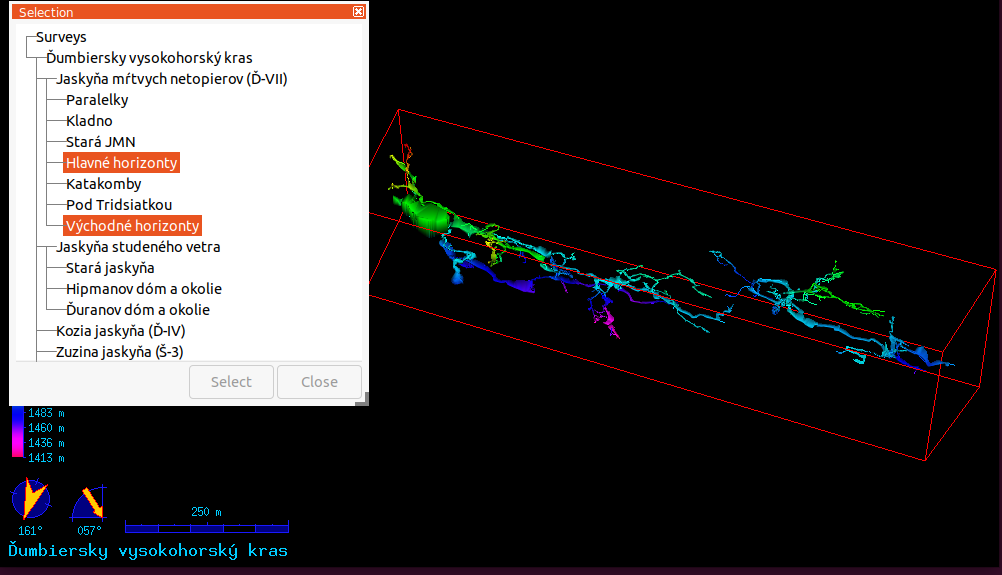Viewport: 1002px width, 575px height.
Task: Select the Stará JMN survey
Action: [x=100, y=142]
